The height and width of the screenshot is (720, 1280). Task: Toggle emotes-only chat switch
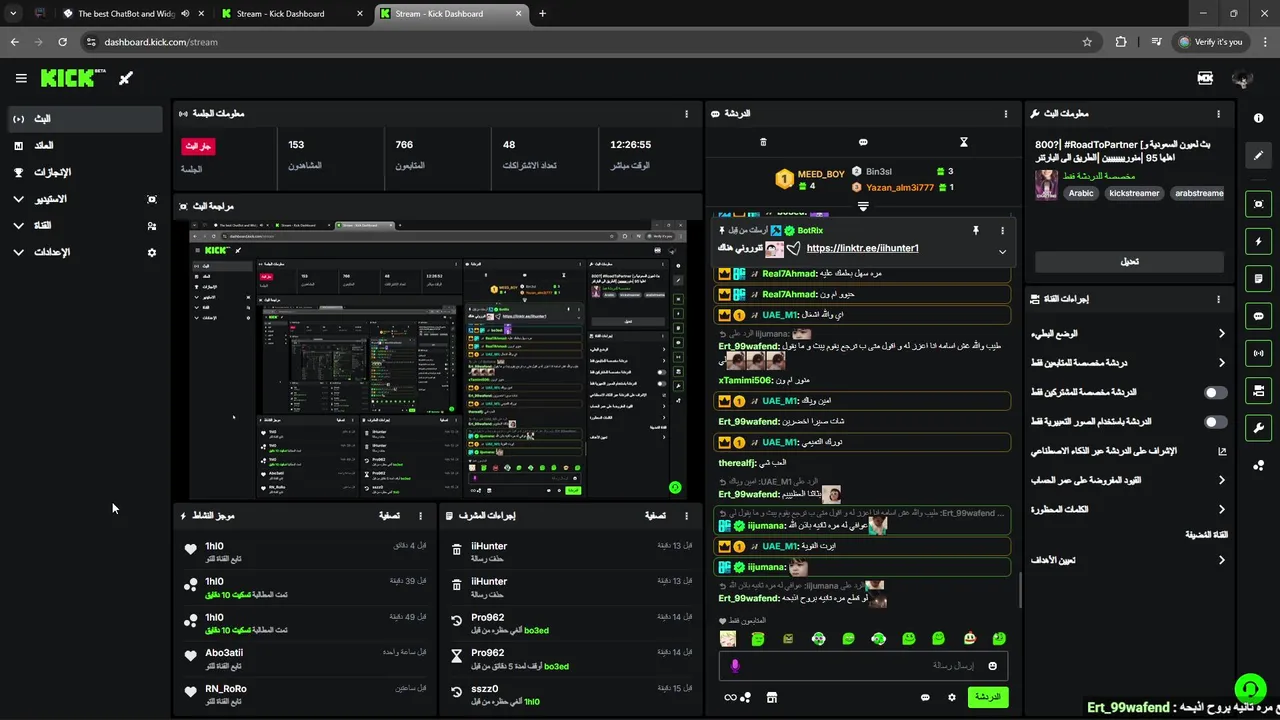(1215, 422)
